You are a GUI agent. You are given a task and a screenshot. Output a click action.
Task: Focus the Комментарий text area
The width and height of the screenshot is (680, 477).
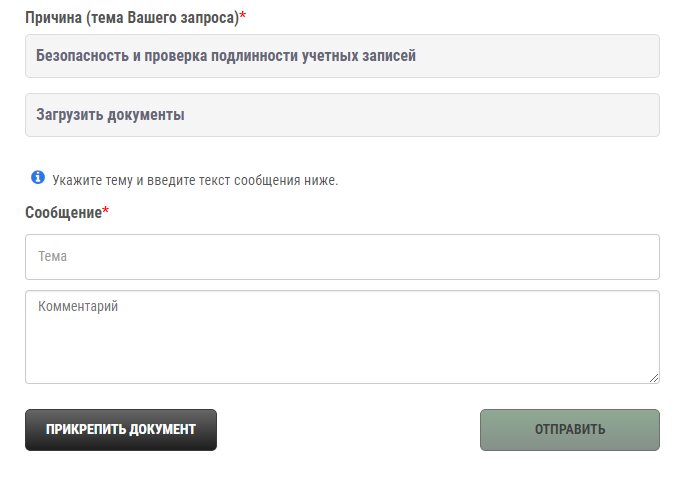(342, 337)
